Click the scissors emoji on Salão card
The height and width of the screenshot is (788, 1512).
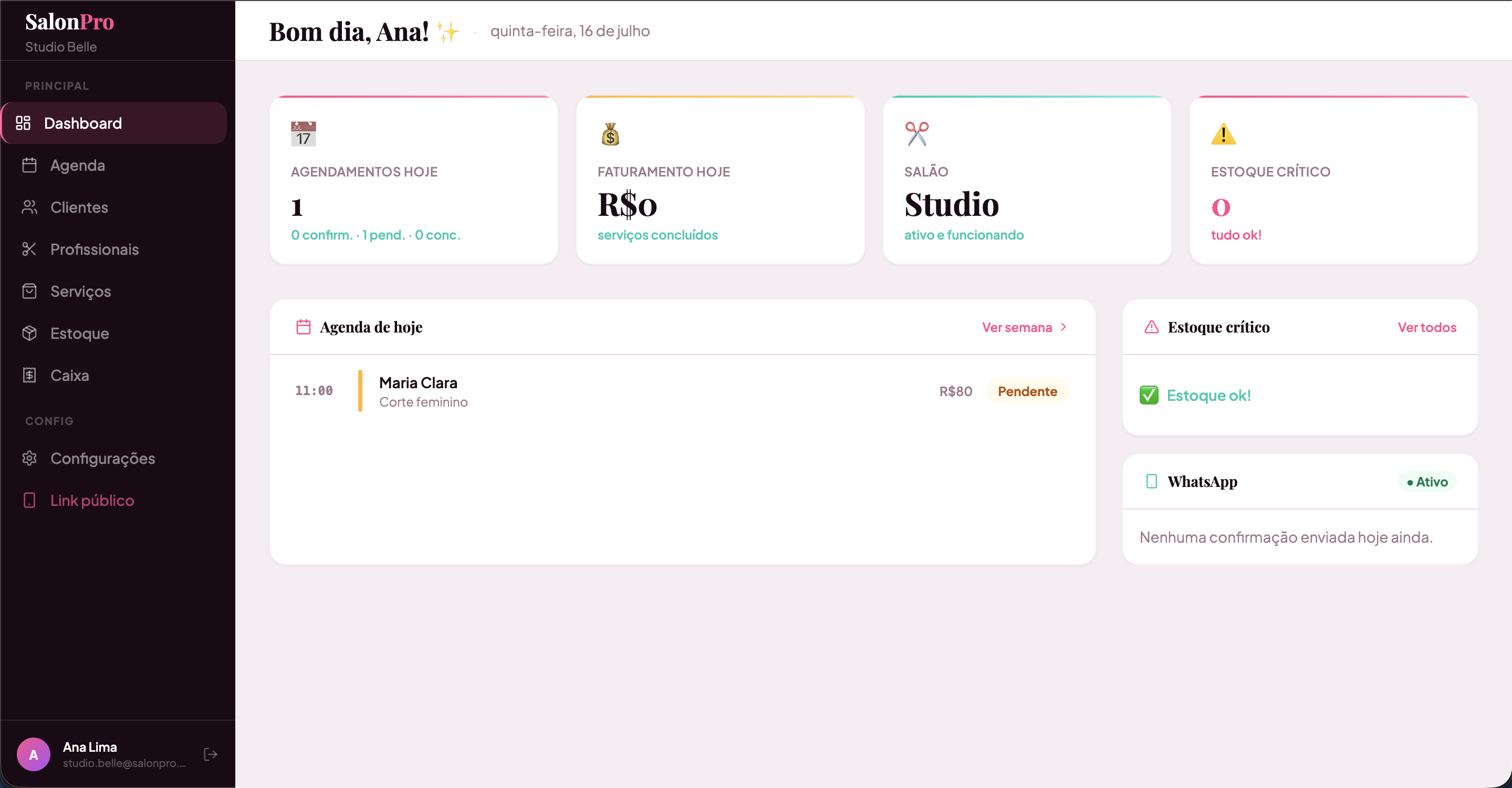pos(917,134)
